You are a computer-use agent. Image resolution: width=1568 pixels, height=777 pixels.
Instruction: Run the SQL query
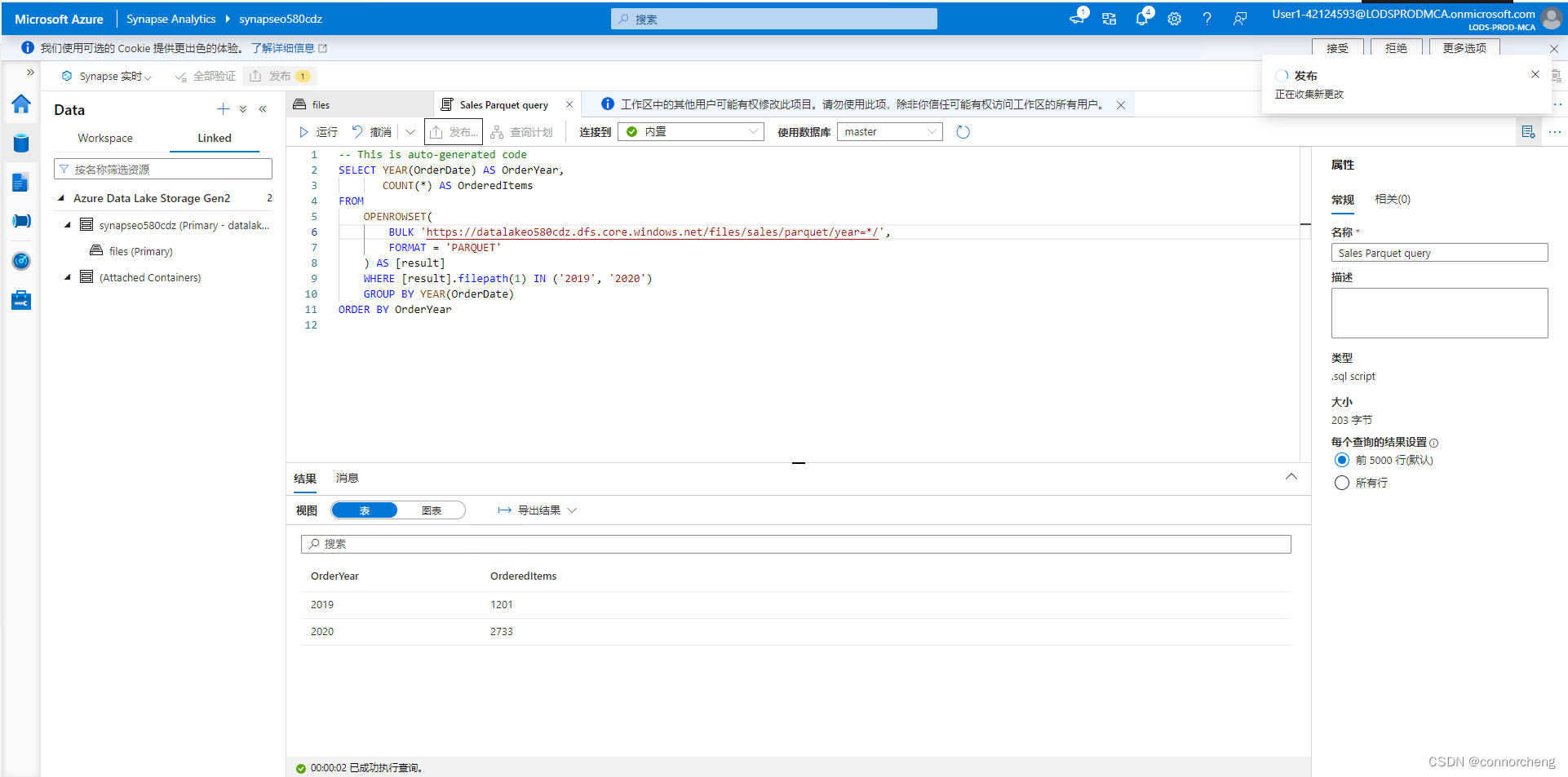click(318, 132)
